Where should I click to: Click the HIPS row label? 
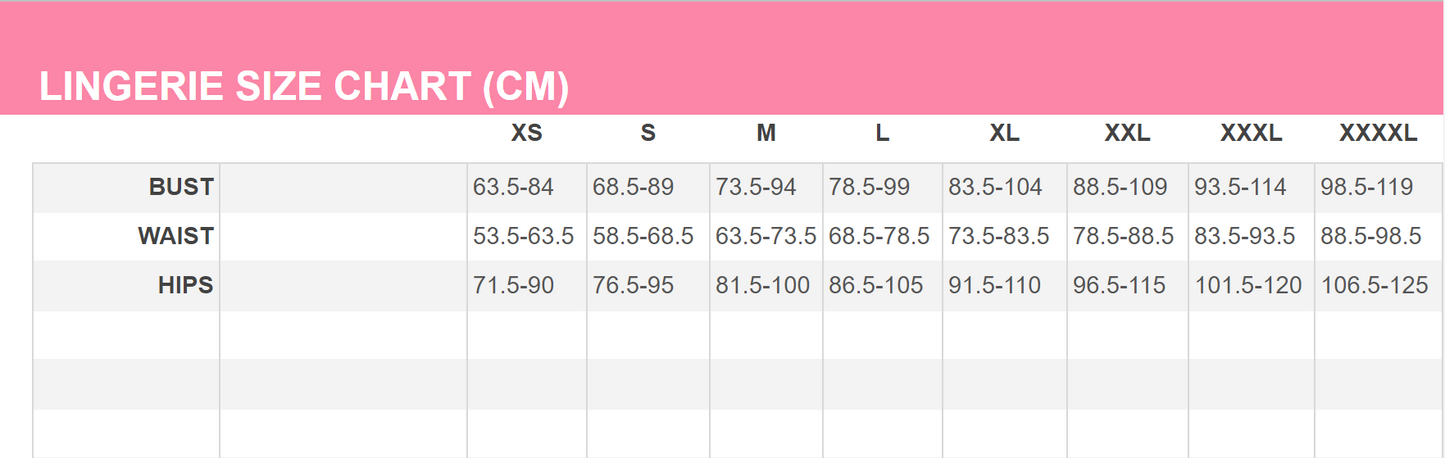(x=185, y=286)
